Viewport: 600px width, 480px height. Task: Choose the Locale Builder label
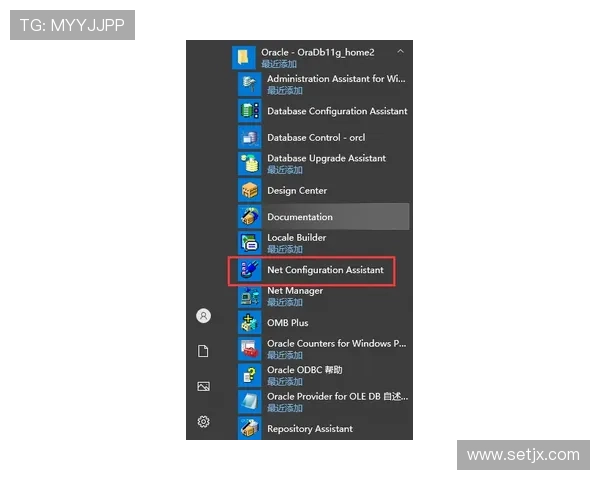click(297, 238)
